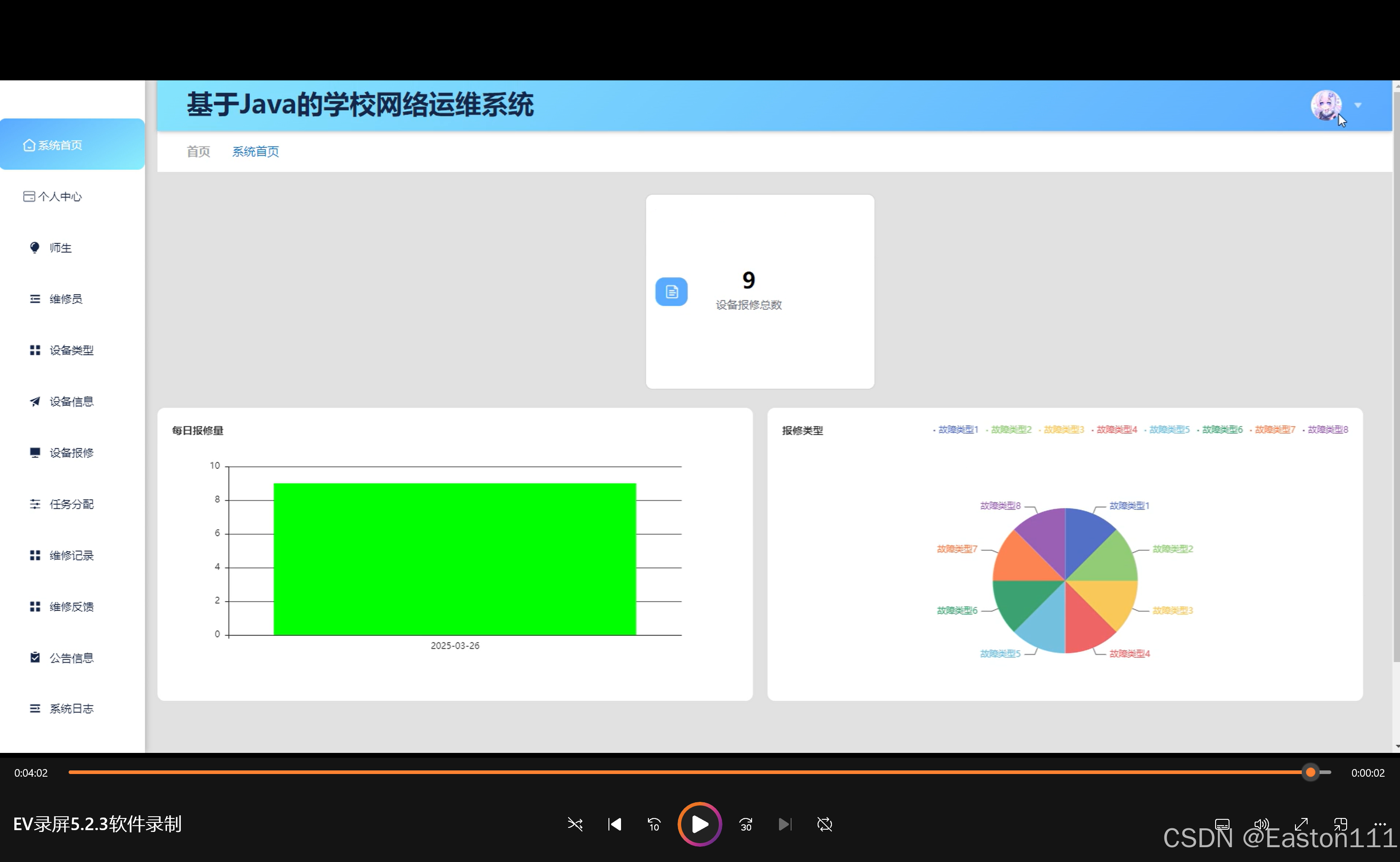
Task: Toggle 故障类型5 in the pie legend
Action: pyautogui.click(x=1167, y=430)
